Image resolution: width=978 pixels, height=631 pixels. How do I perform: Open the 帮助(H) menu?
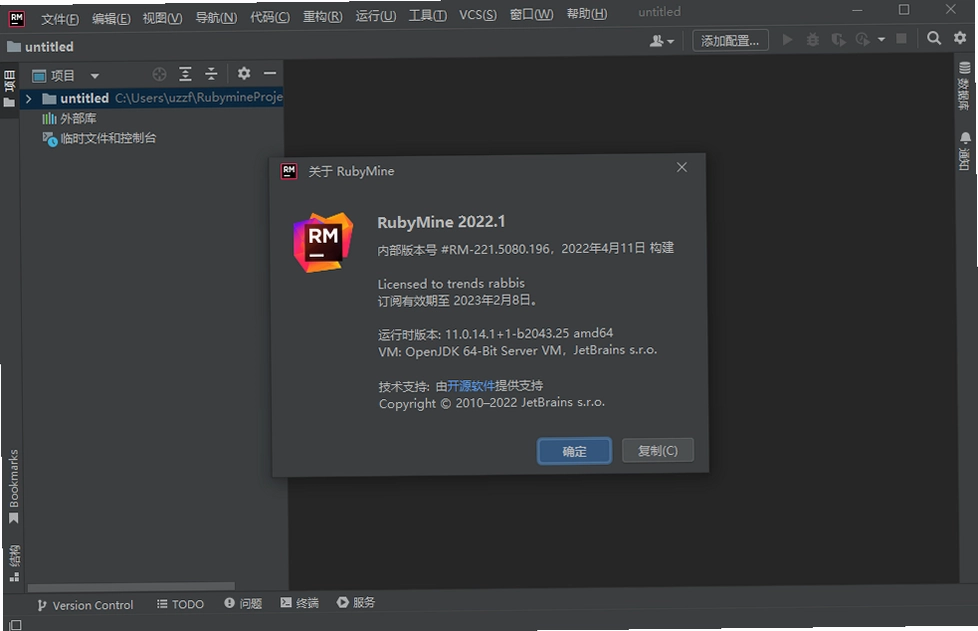click(586, 13)
